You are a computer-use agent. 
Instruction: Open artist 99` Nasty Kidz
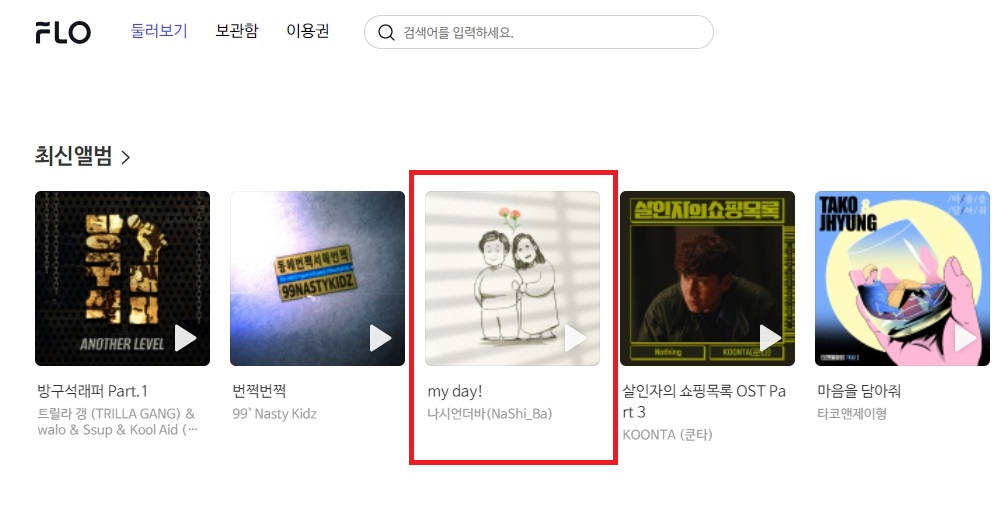[275, 414]
